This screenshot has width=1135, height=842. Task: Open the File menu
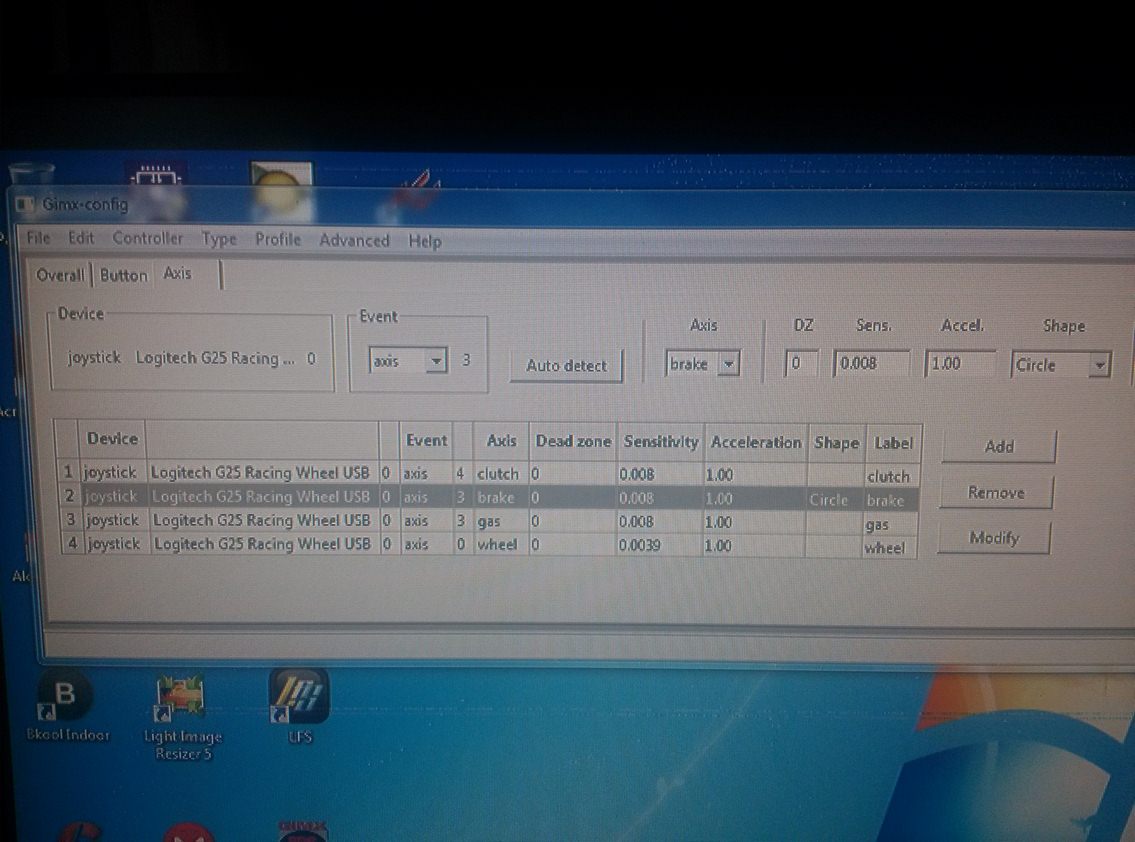38,237
